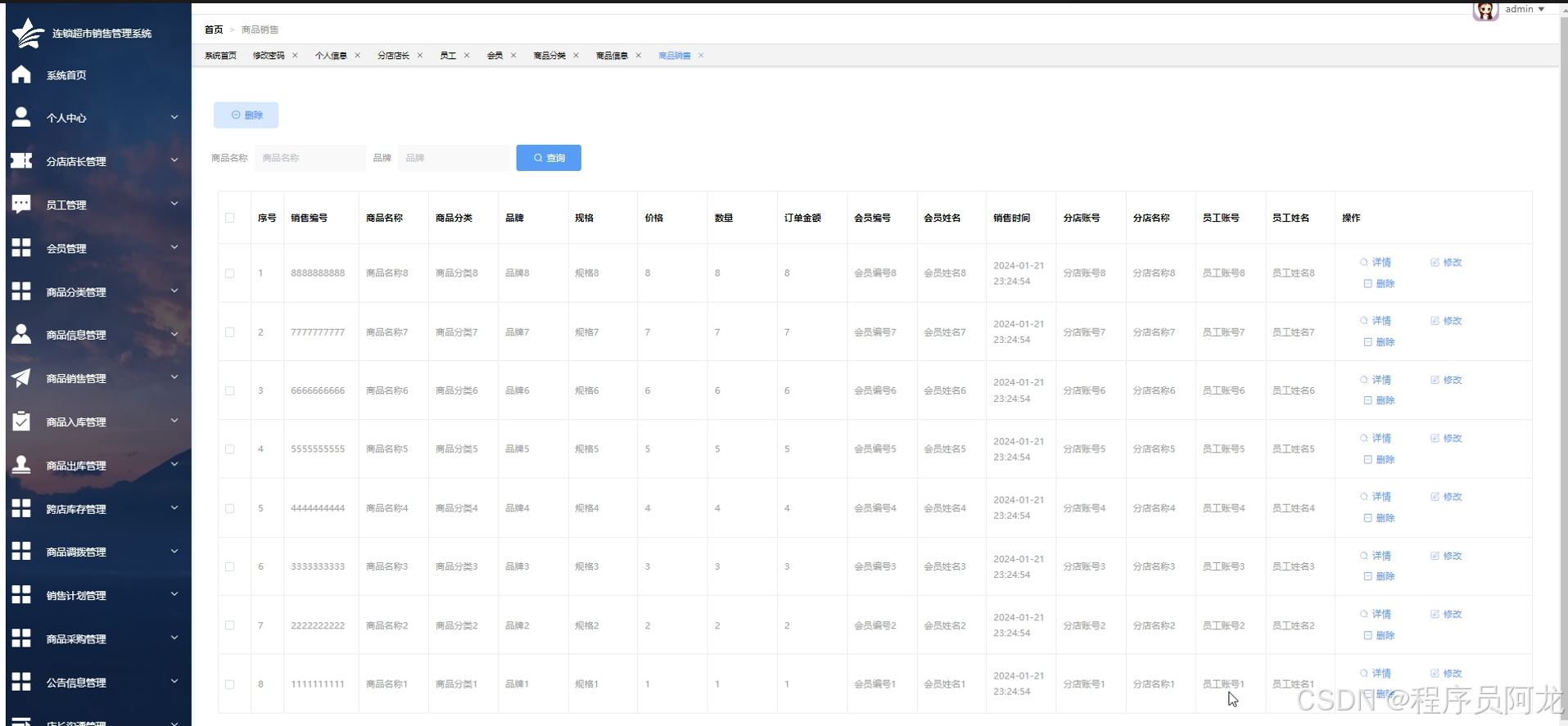Open 详情 for 商品名称4 row

[1376, 497]
